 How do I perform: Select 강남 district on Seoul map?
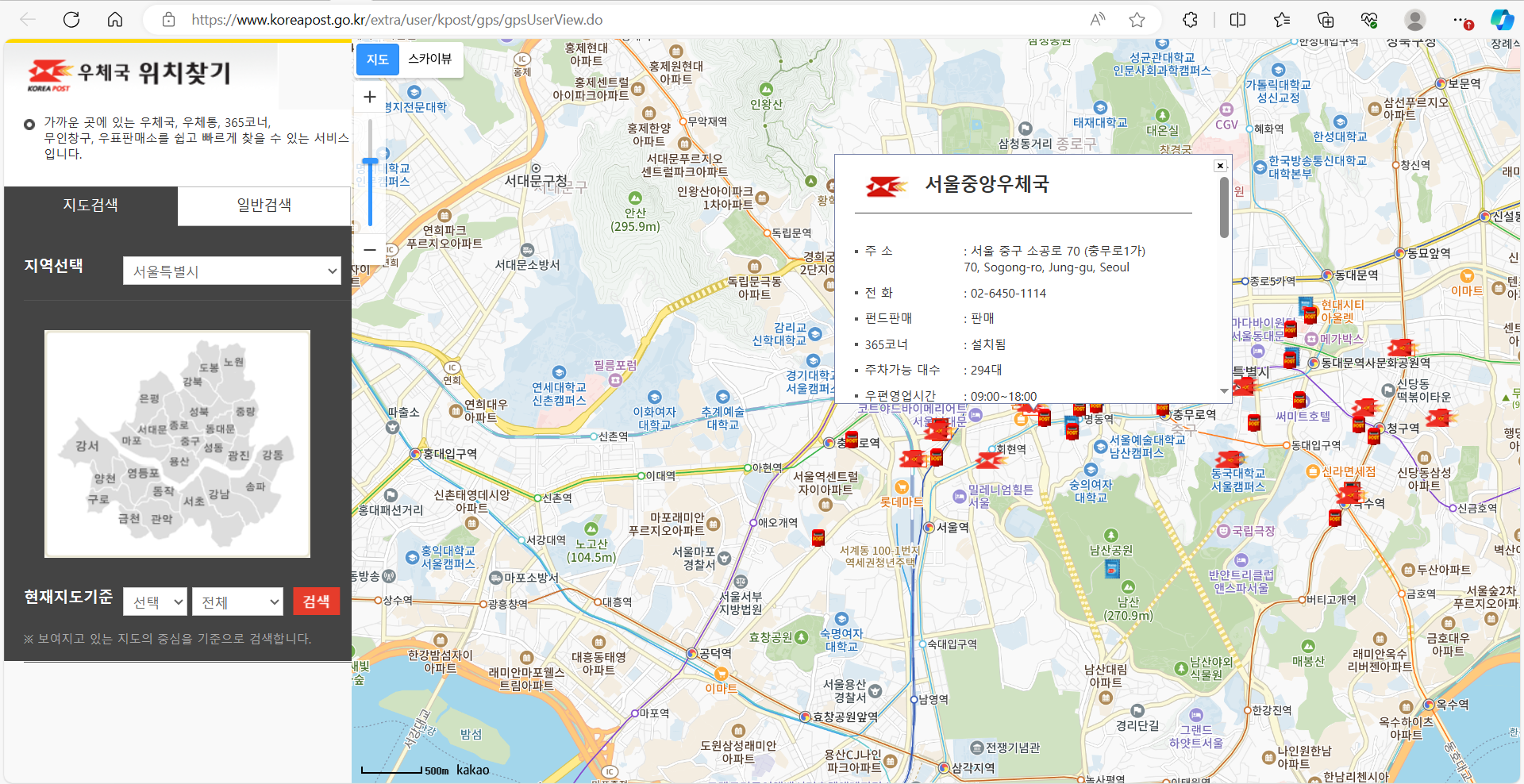219,494
